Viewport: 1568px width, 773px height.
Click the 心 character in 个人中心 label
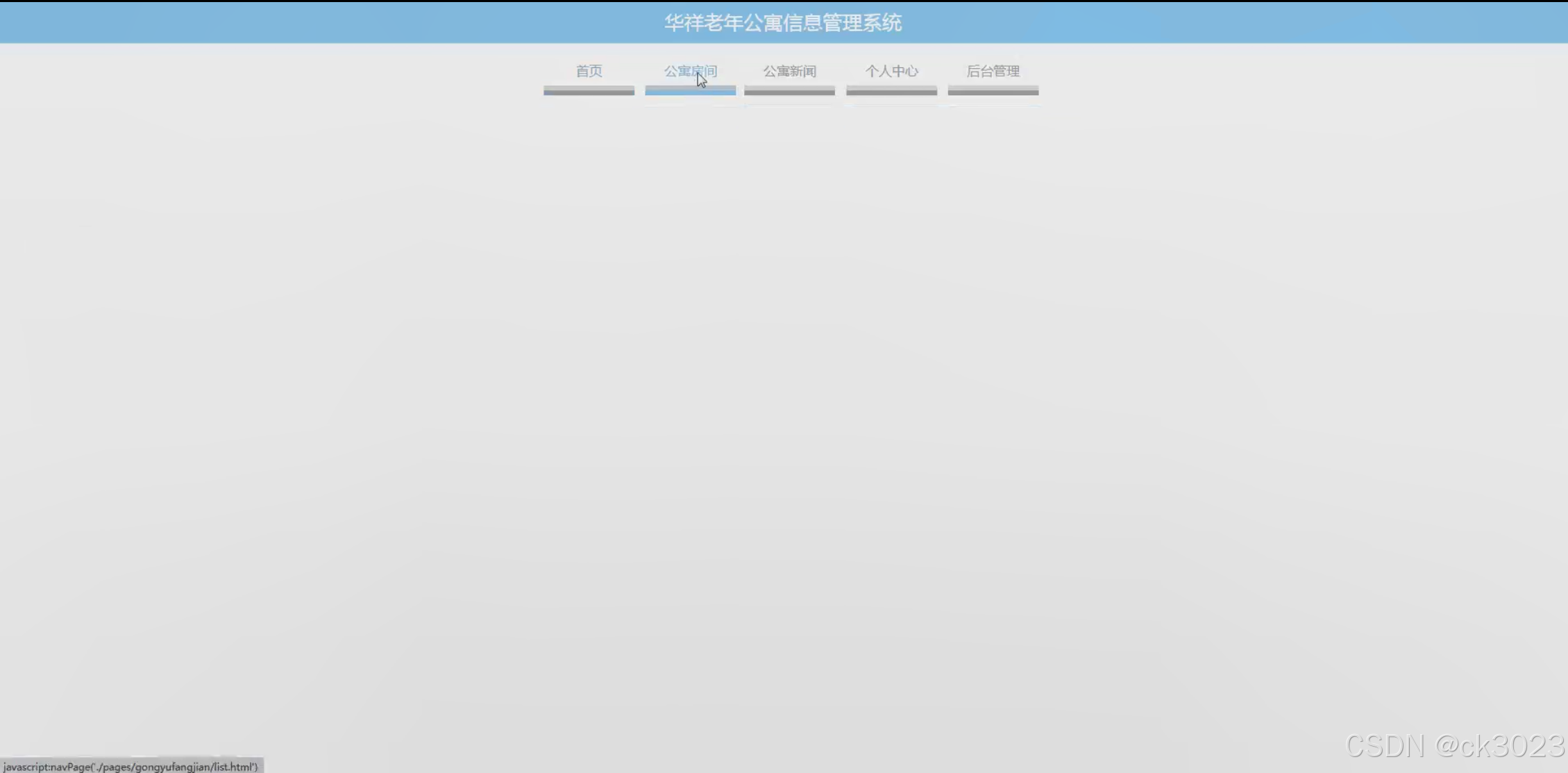[x=912, y=71]
